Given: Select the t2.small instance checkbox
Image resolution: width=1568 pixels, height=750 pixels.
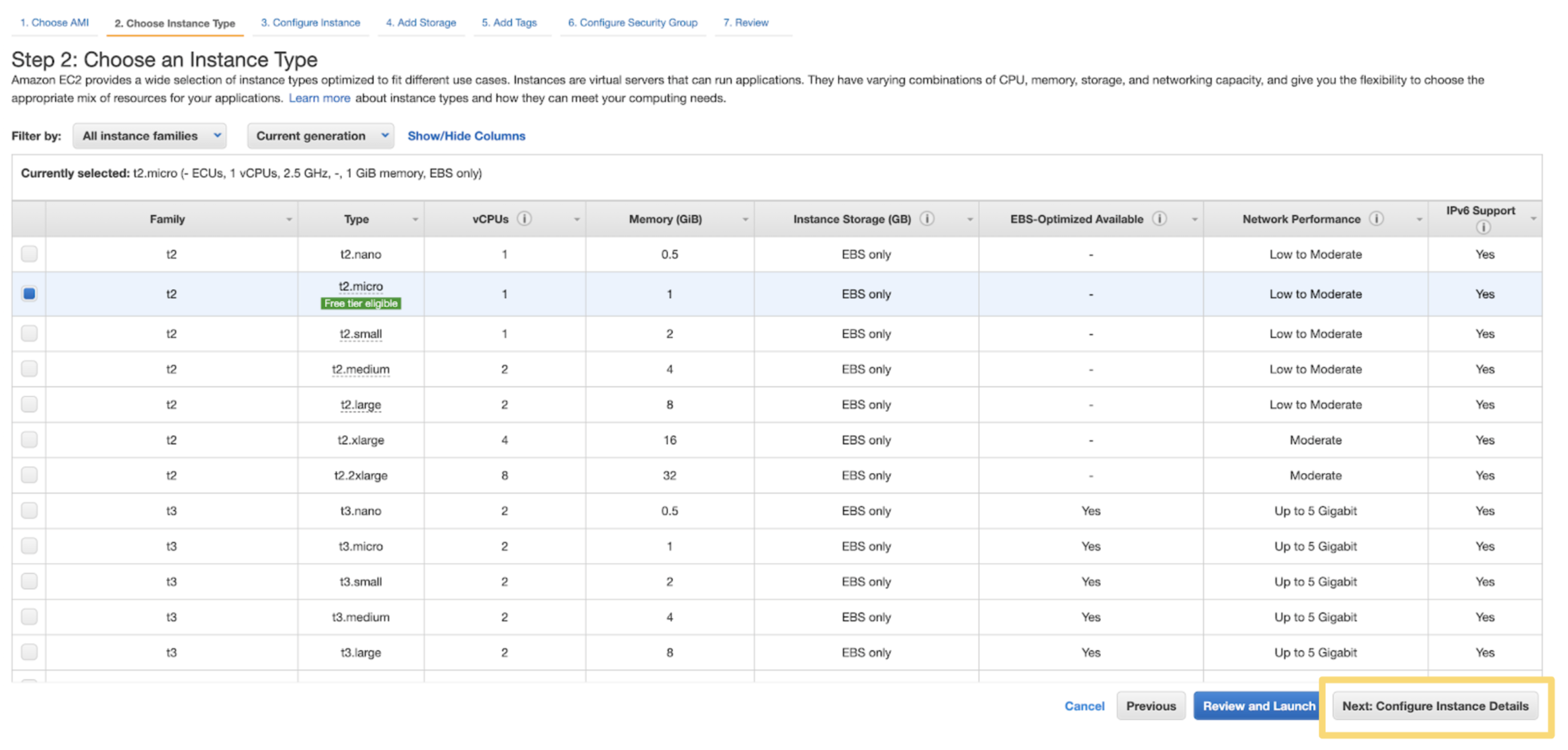Looking at the screenshot, I should (29, 333).
